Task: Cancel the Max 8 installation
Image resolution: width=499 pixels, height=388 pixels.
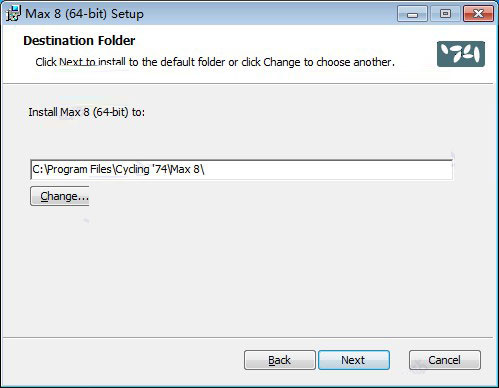Action: tap(445, 360)
